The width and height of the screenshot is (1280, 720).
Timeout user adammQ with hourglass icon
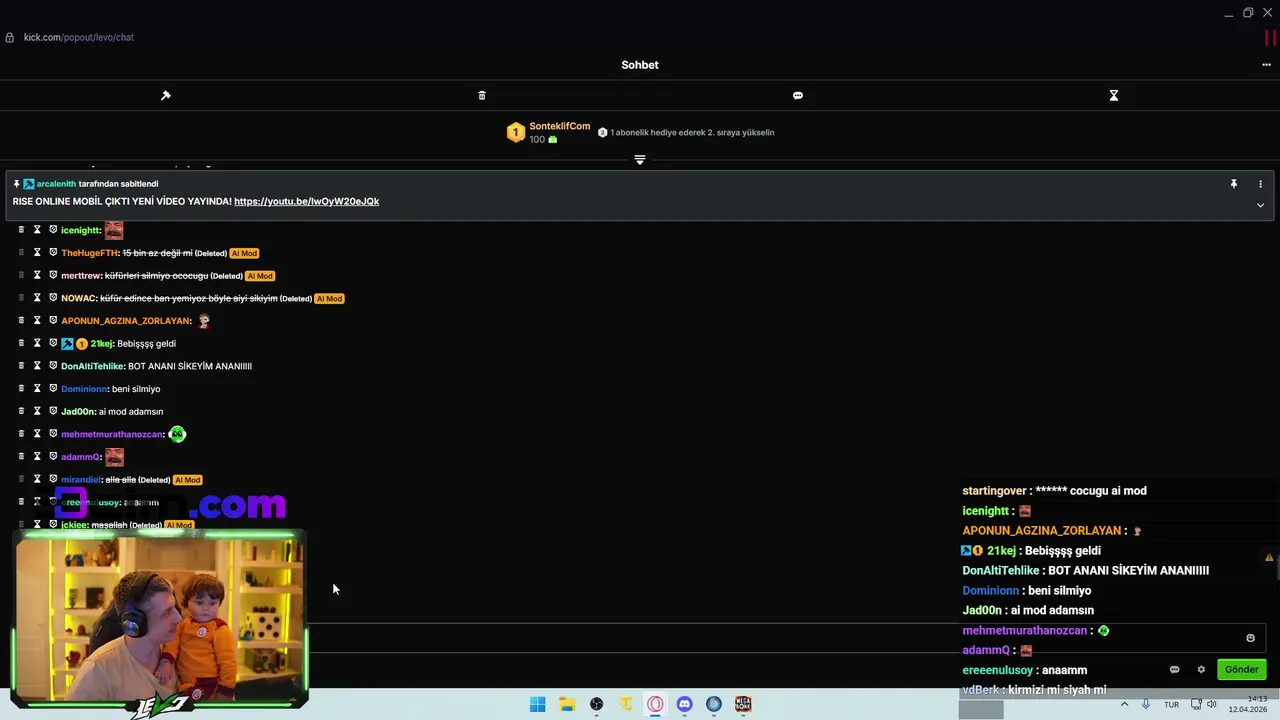pyautogui.click(x=37, y=457)
